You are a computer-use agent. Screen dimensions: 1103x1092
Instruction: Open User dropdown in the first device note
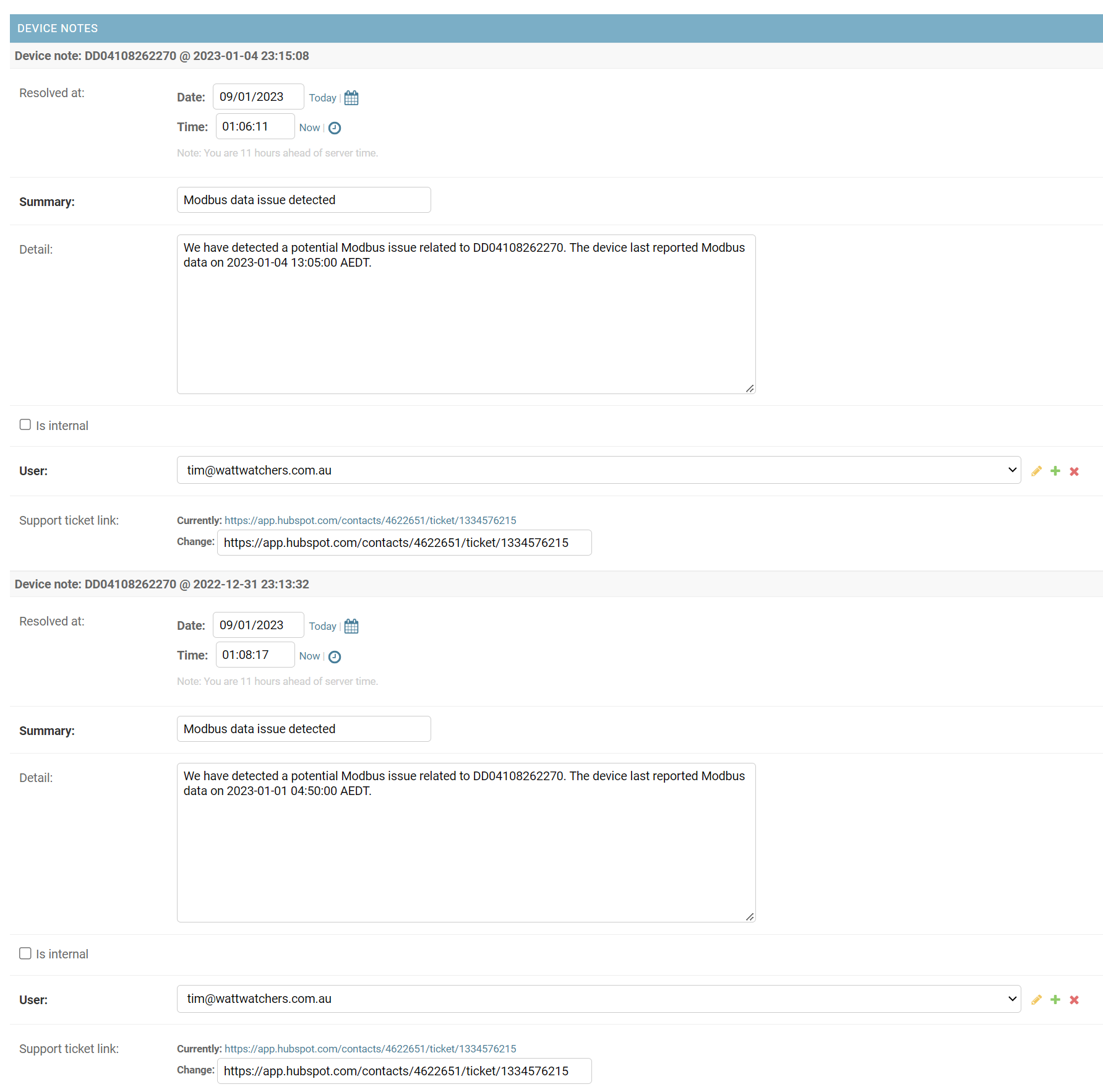(x=598, y=470)
